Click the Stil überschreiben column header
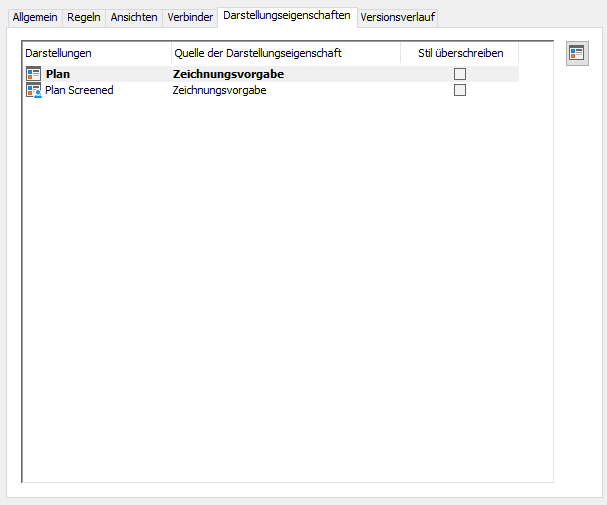Viewport: 607px width, 505px height. pos(460,53)
